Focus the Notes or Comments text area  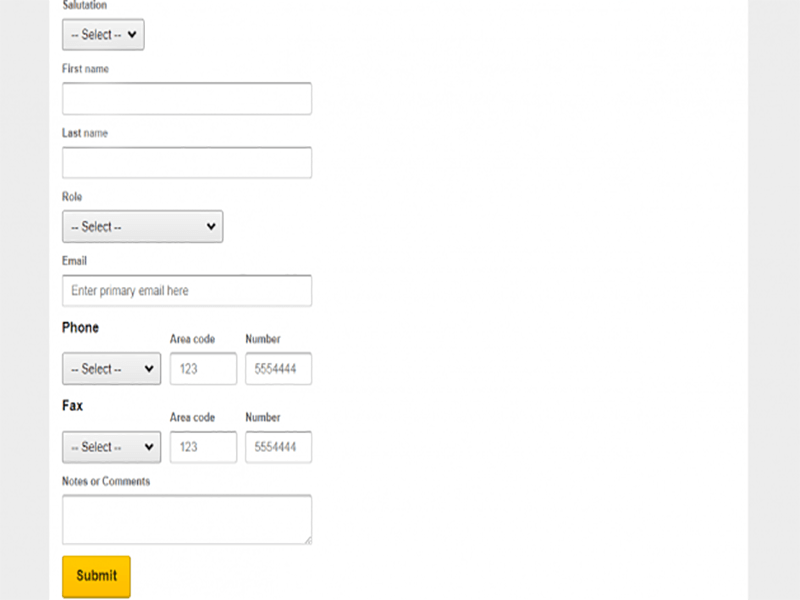point(186,519)
